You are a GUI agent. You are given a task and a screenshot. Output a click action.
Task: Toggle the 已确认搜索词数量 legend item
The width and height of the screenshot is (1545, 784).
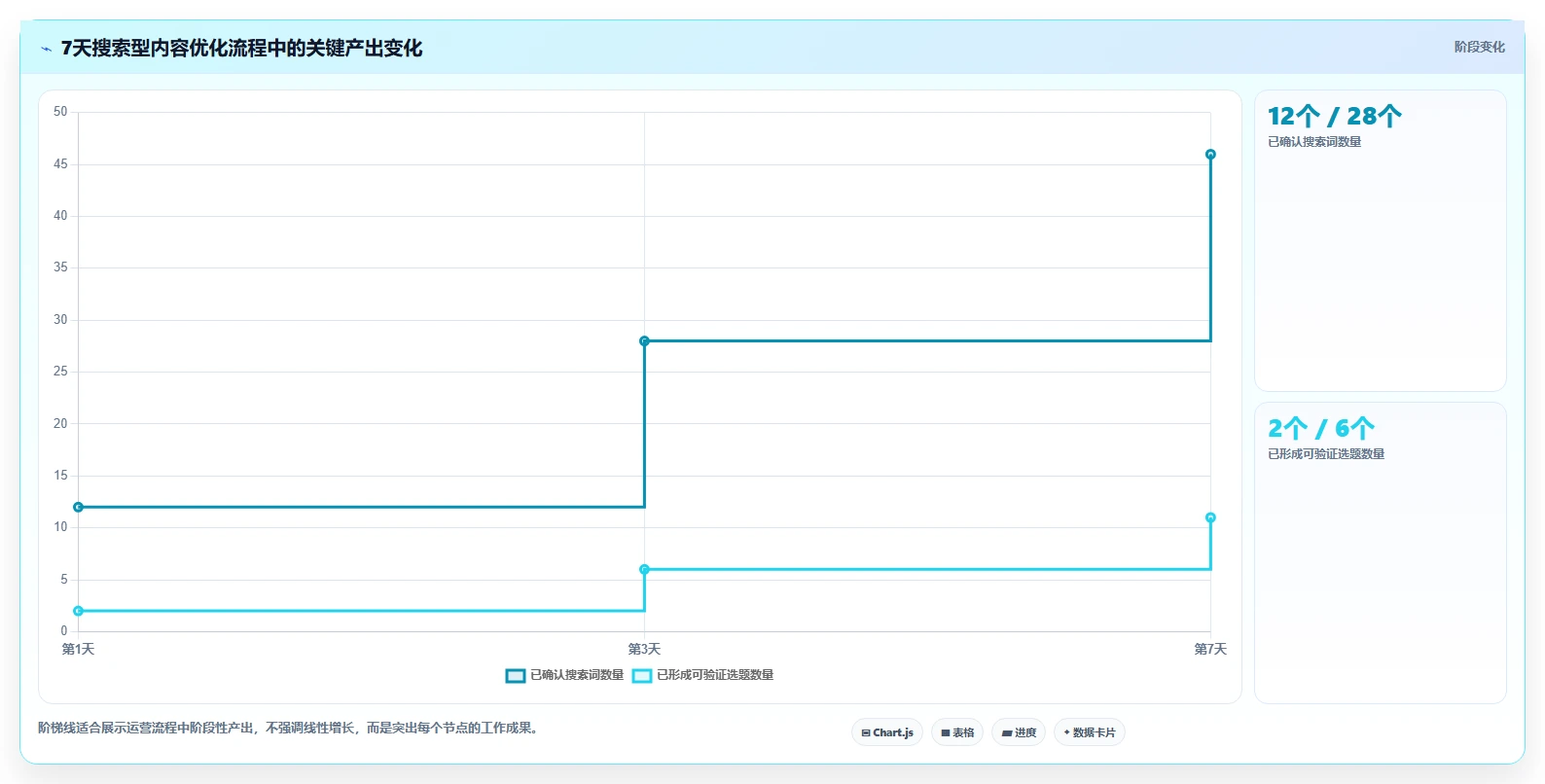click(x=564, y=675)
